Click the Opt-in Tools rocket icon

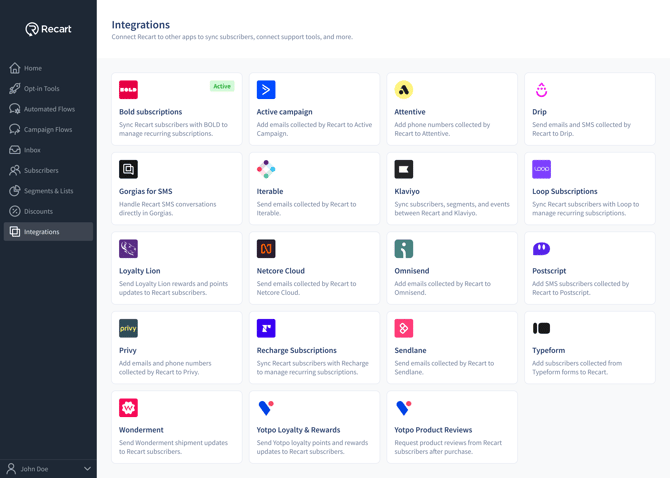click(x=15, y=88)
